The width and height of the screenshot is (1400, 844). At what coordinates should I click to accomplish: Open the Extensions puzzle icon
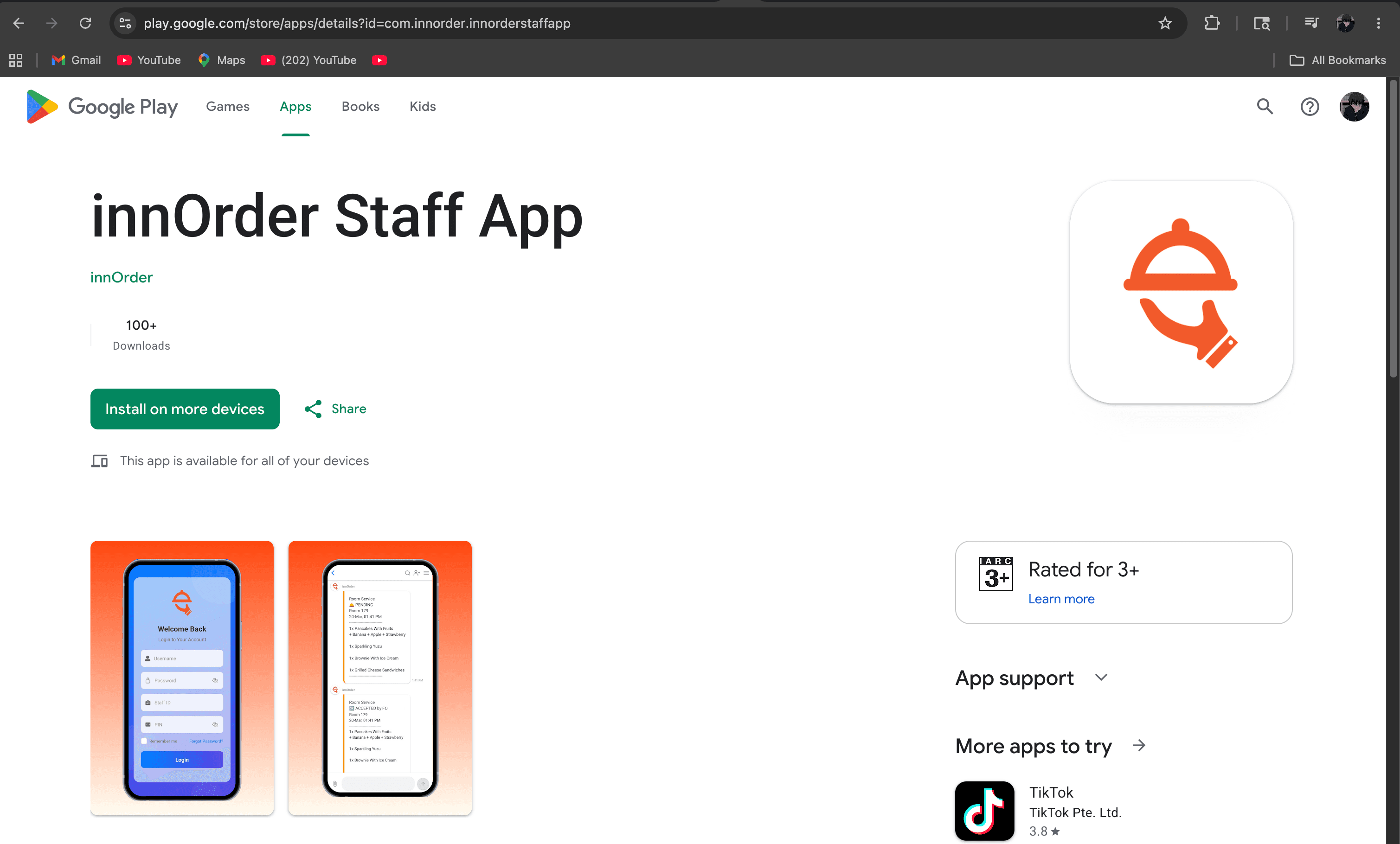[1212, 23]
